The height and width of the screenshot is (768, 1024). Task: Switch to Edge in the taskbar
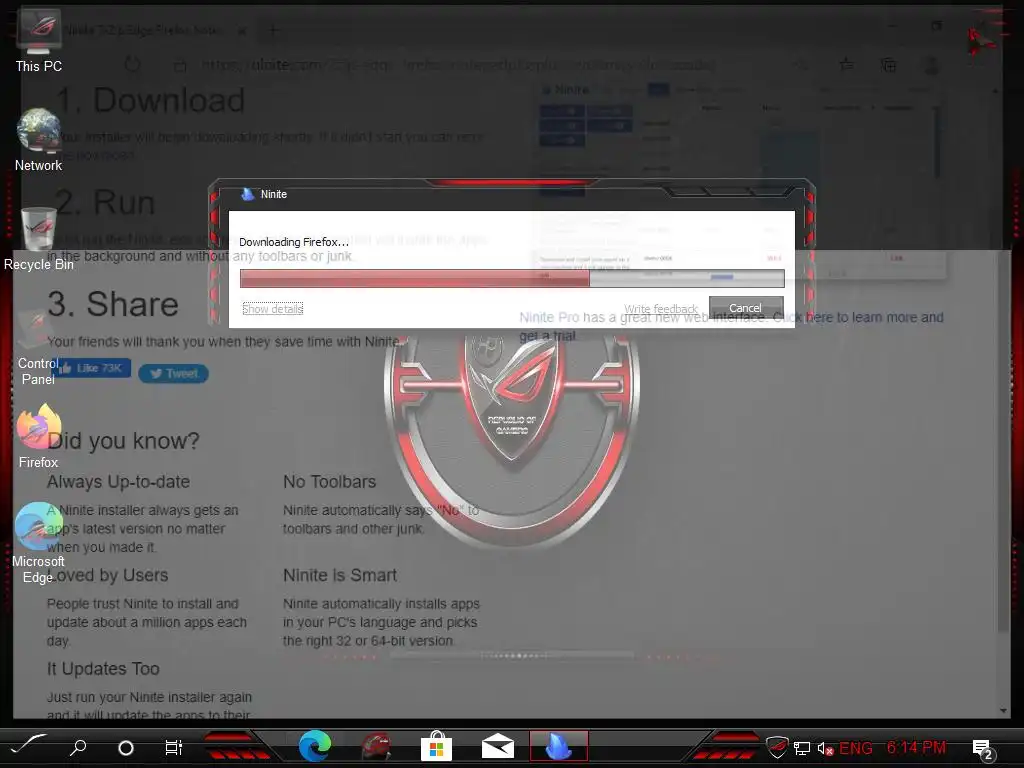pos(315,746)
